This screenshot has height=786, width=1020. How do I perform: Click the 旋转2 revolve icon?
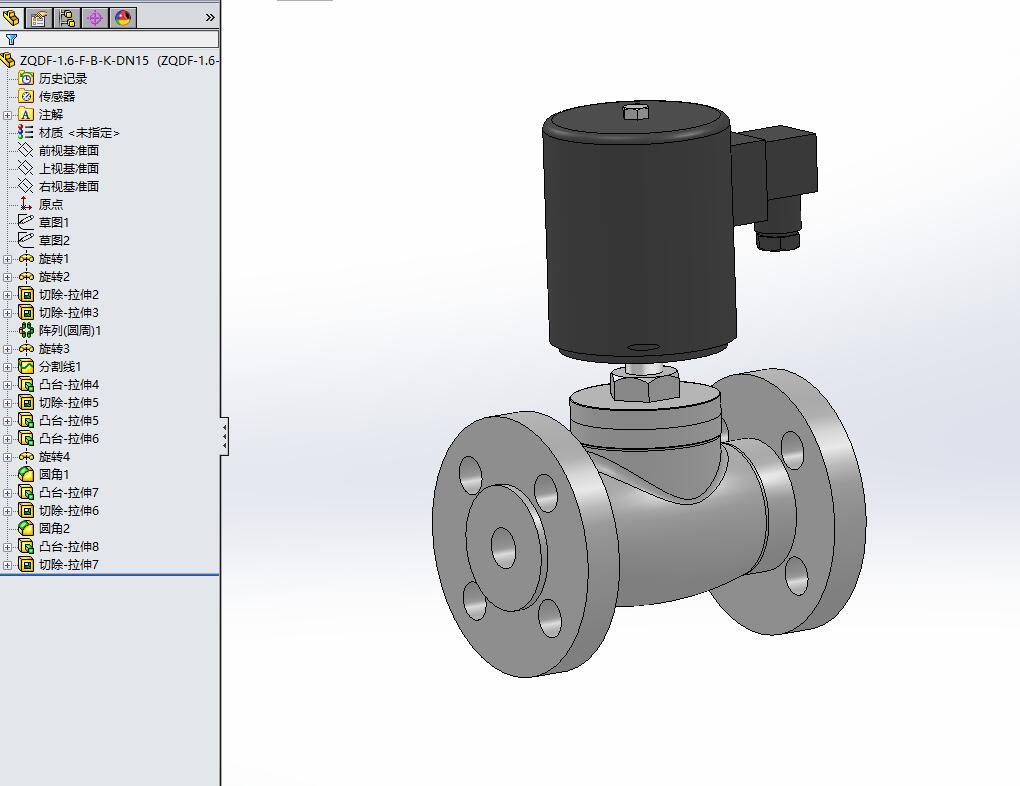click(25, 277)
